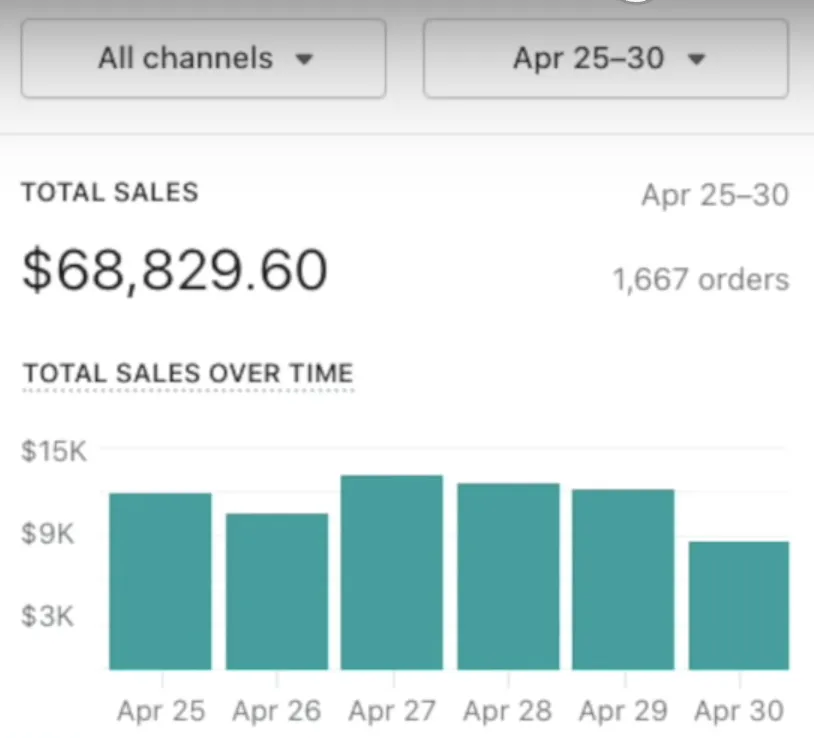The width and height of the screenshot is (814, 738).
Task: Click the arrow beside the Apr 25–30 button
Action: pyautogui.click(x=697, y=59)
